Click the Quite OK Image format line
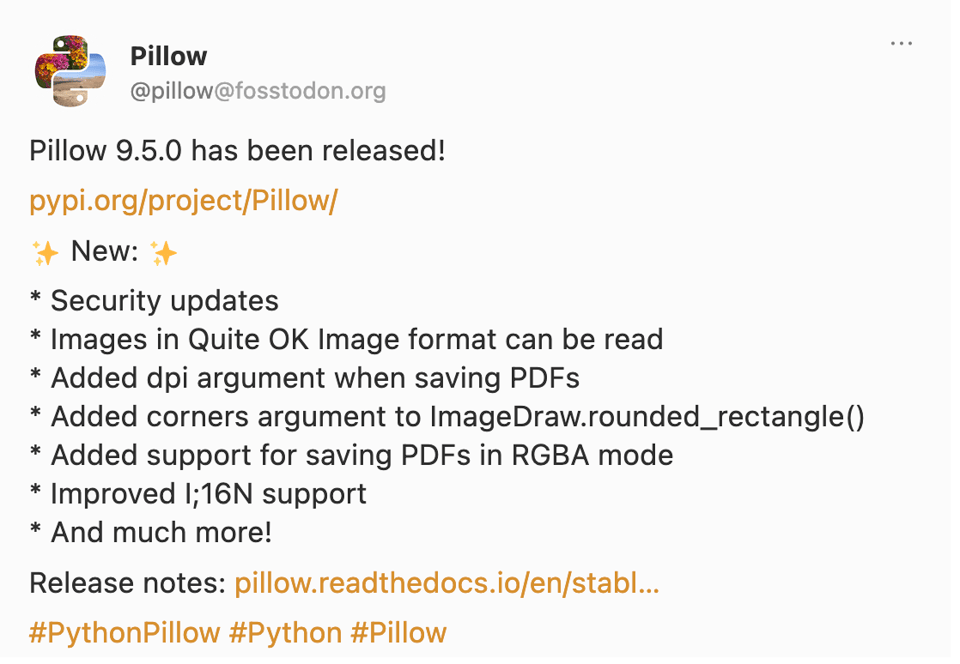 coord(356,339)
